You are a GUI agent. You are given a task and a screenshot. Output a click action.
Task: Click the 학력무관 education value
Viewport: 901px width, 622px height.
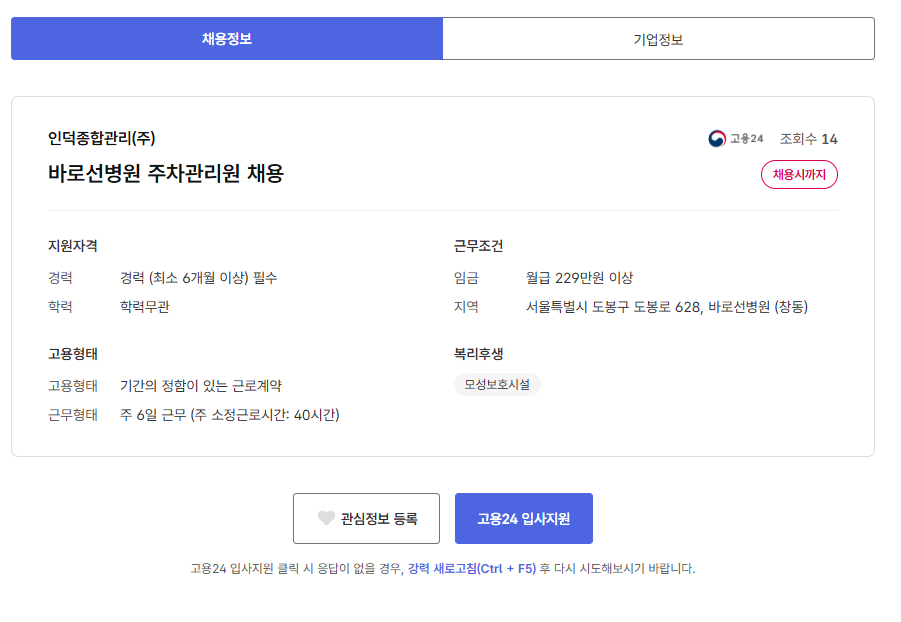[145, 307]
